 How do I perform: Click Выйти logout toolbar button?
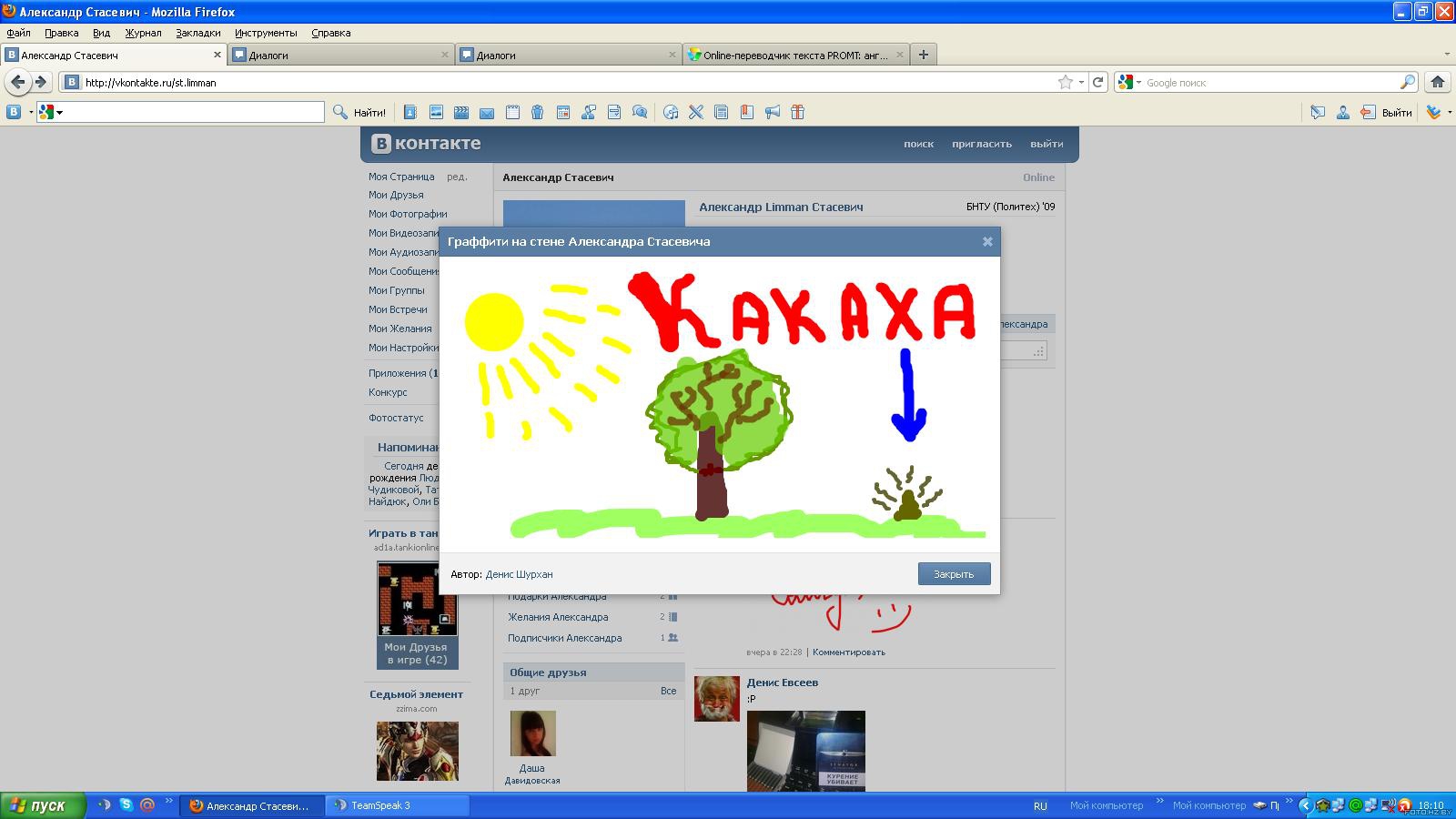(1386, 112)
